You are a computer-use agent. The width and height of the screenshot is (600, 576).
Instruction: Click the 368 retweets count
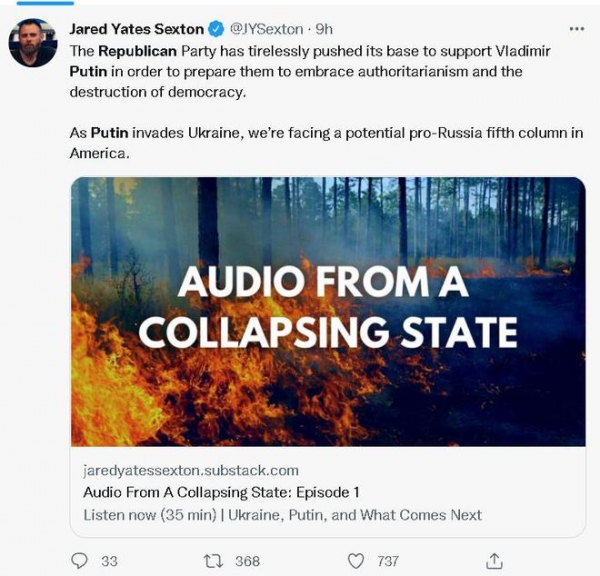pos(247,561)
